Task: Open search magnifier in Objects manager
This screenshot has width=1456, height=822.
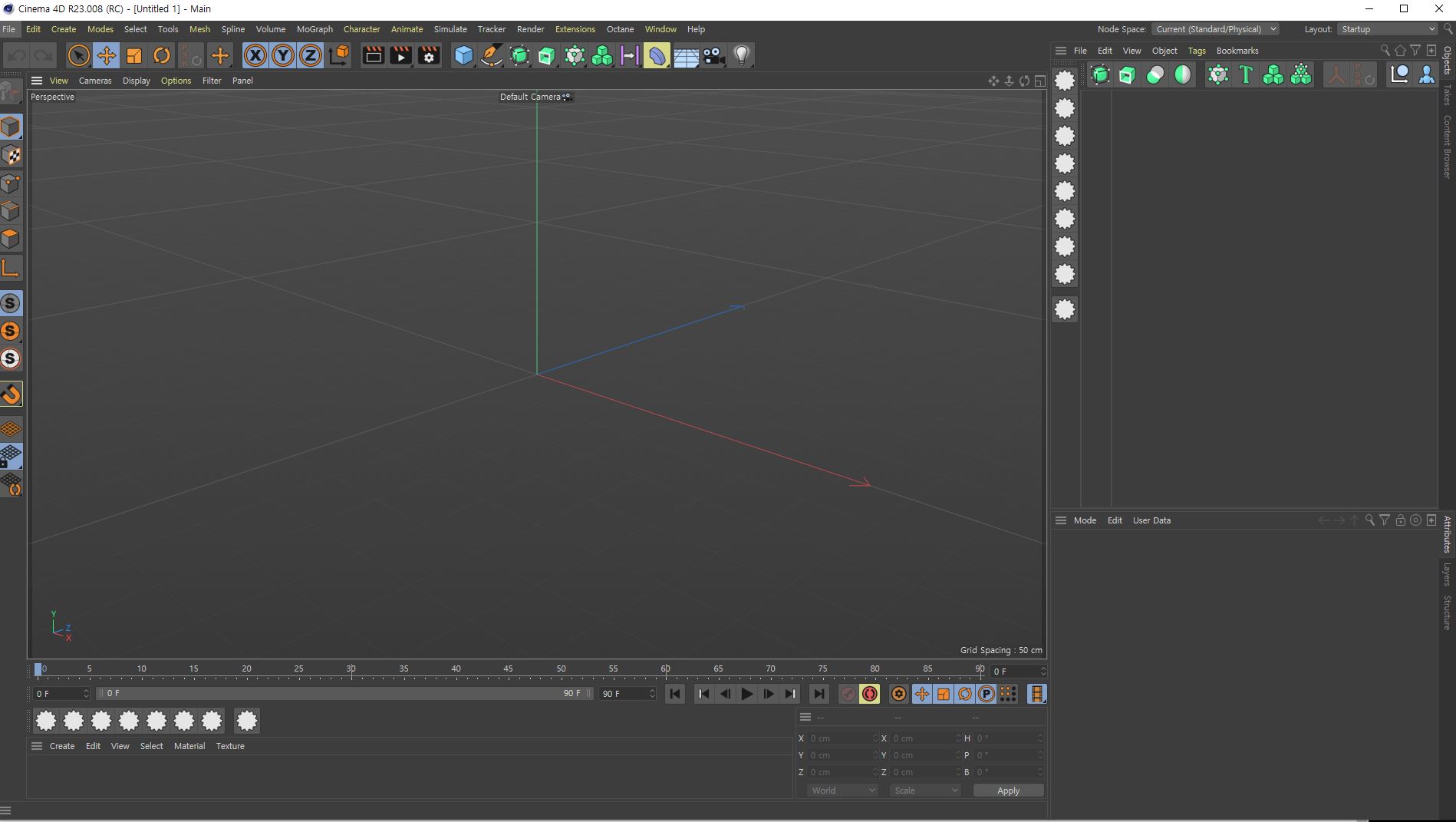Action: point(1385,51)
